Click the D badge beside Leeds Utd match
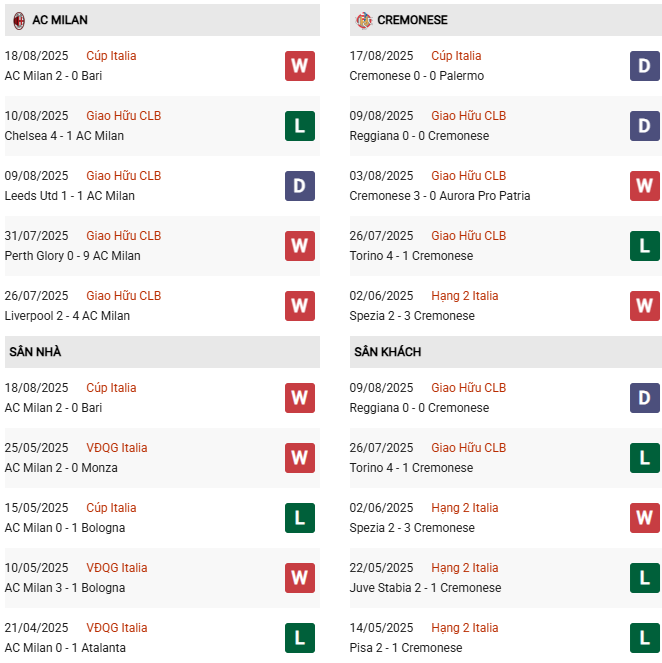This screenshot has width=662, height=663. pos(299,186)
